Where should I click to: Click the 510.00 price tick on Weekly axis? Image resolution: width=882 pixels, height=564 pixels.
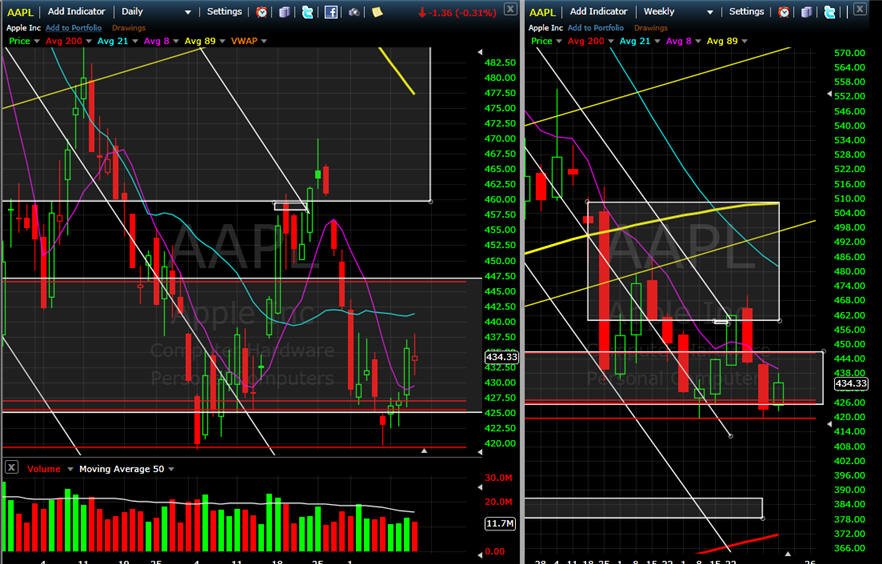(849, 198)
